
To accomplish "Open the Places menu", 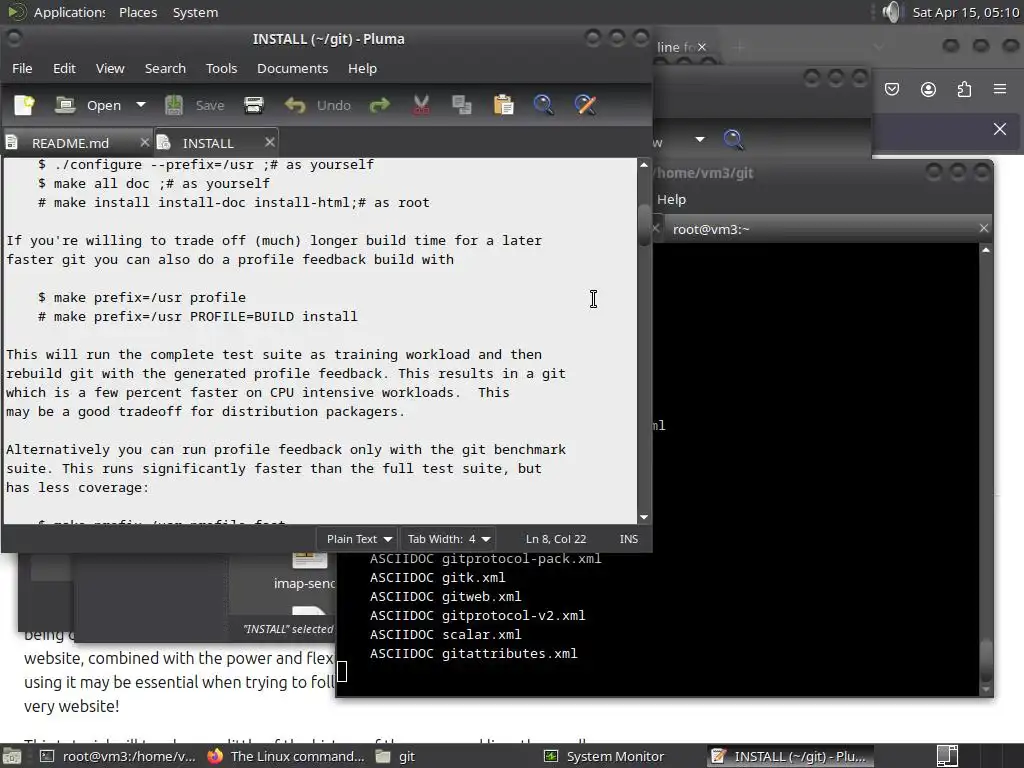I will tap(138, 12).
